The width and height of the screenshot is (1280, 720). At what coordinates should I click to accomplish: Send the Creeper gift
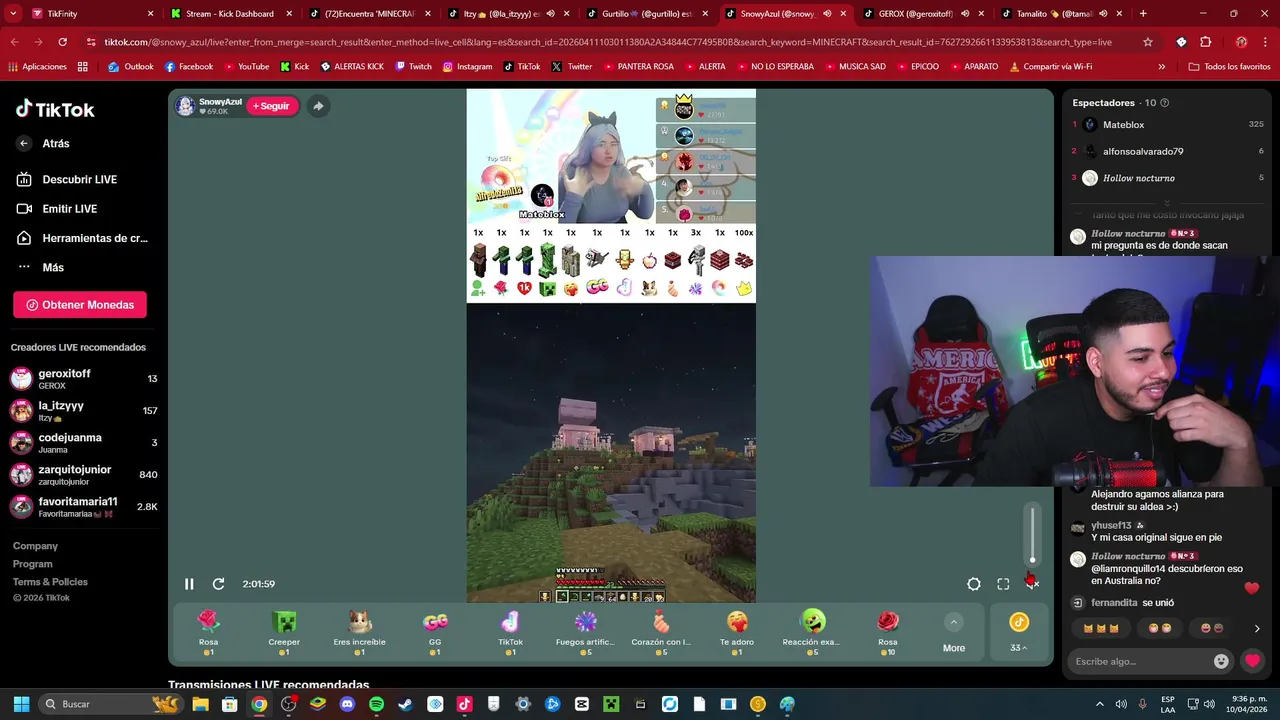(x=284, y=633)
